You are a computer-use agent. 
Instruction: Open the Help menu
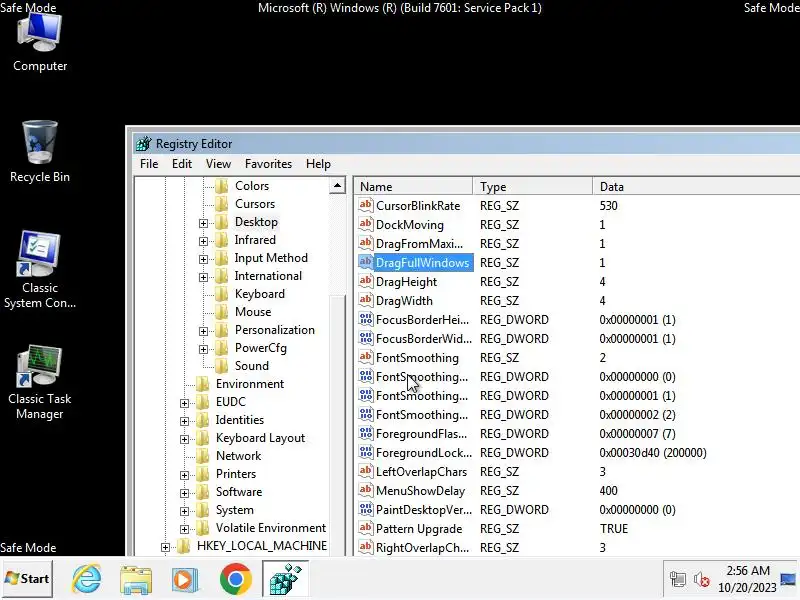coord(318,164)
